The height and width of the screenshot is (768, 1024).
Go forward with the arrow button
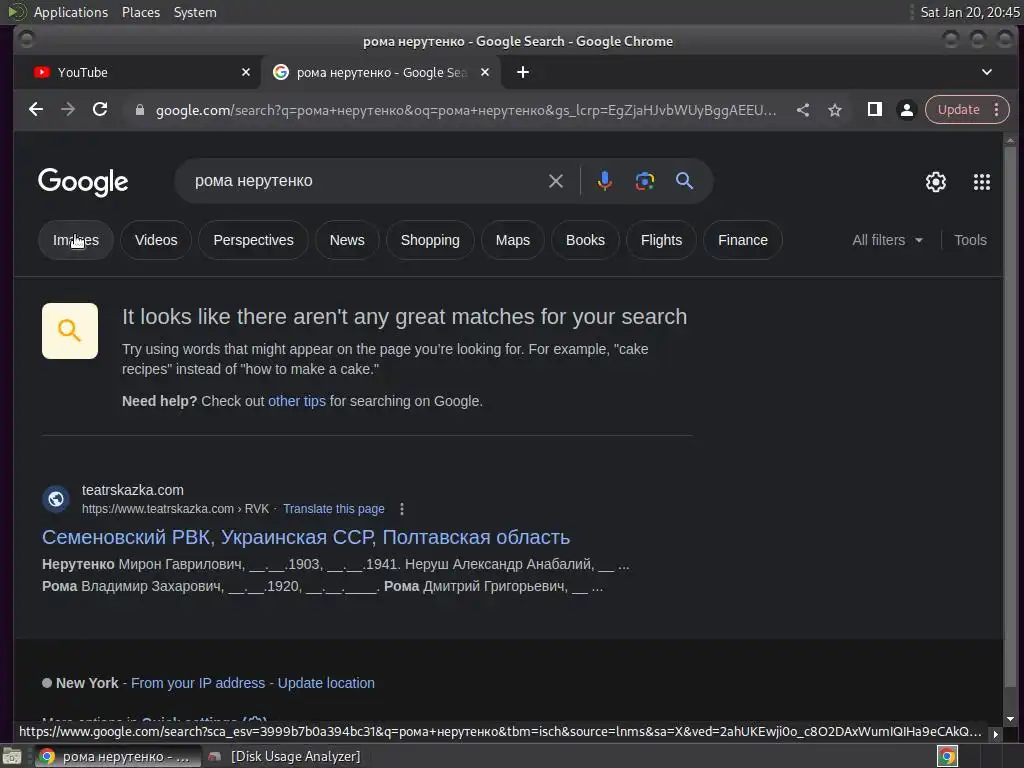pyautogui.click(x=68, y=109)
